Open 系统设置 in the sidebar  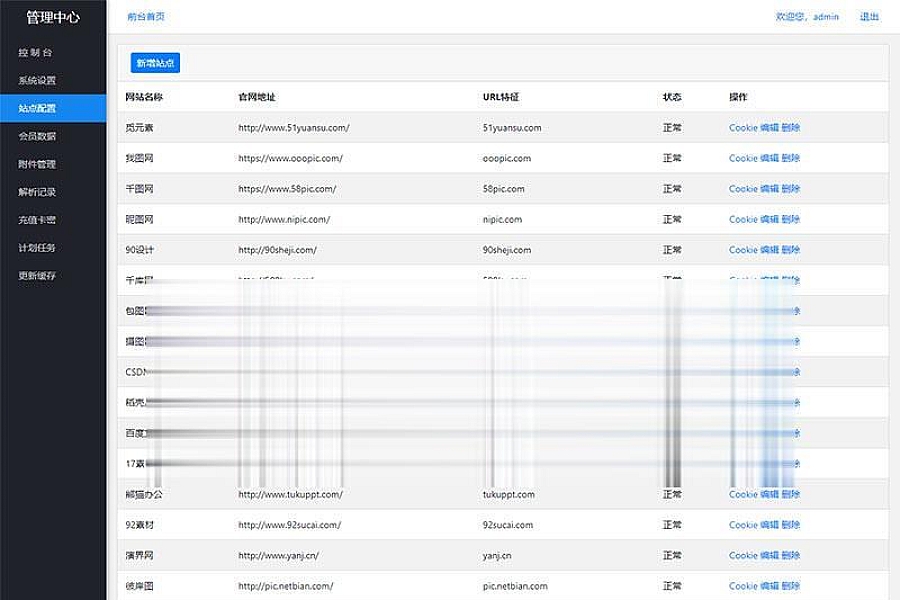tap(37, 80)
